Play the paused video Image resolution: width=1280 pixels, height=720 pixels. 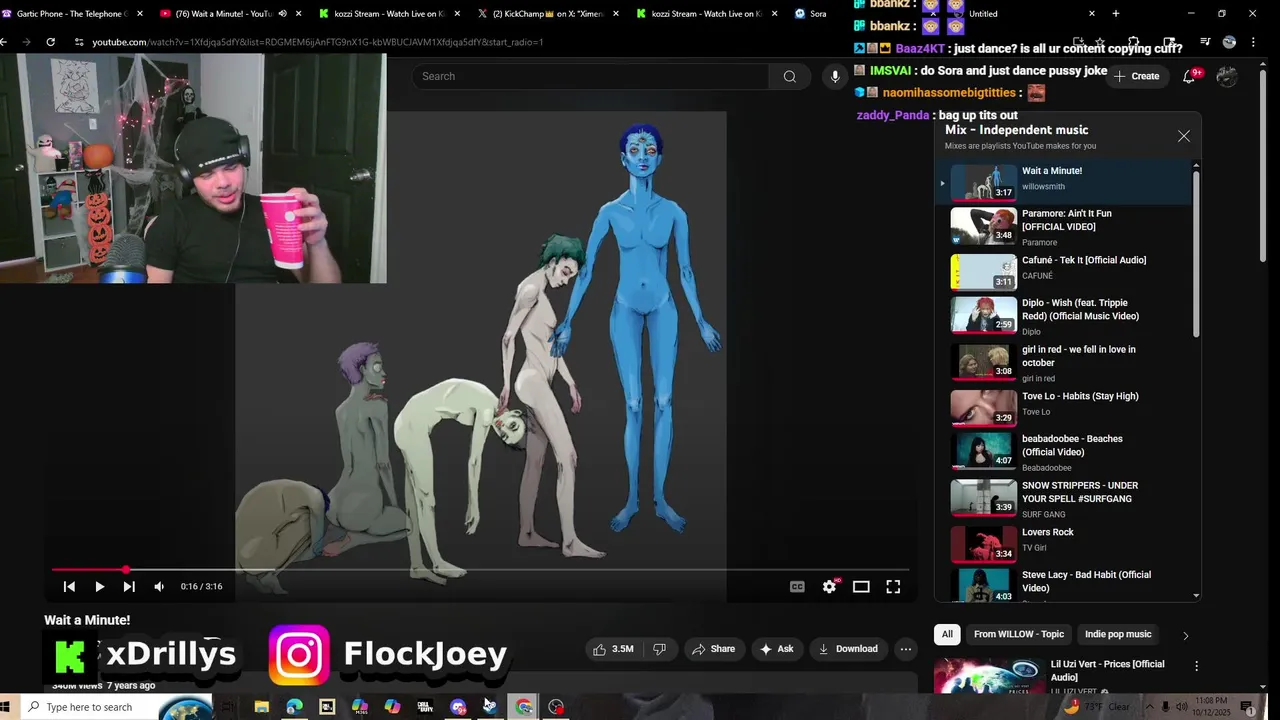pyautogui.click(x=99, y=587)
